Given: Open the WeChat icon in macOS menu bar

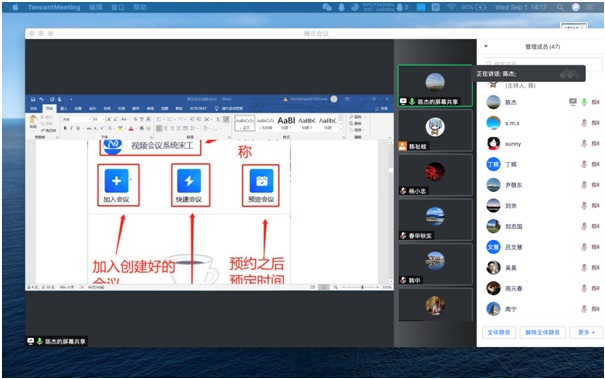Looking at the screenshot, I should pyautogui.click(x=327, y=7).
